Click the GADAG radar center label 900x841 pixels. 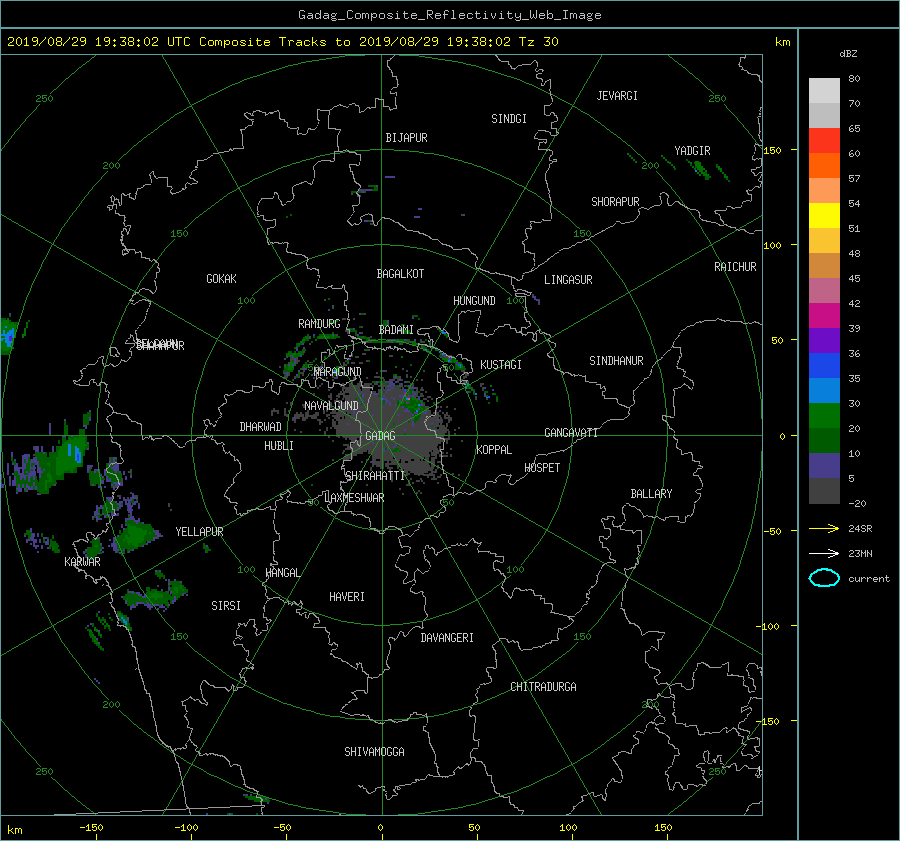[380, 436]
